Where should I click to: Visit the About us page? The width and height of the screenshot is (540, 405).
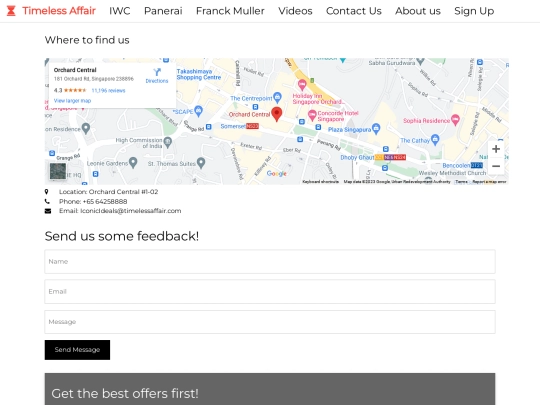pos(418,11)
